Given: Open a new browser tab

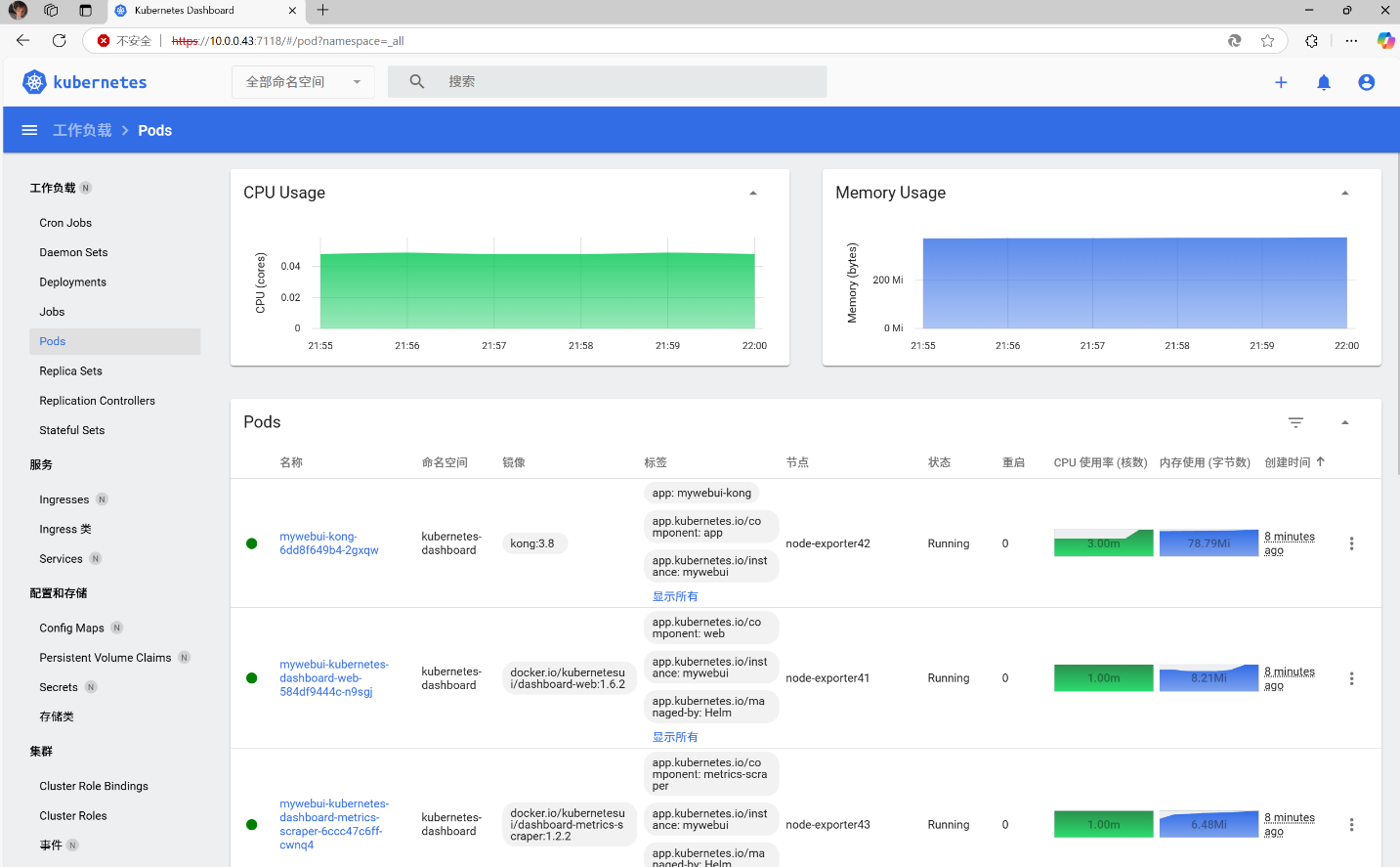Looking at the screenshot, I should [322, 11].
